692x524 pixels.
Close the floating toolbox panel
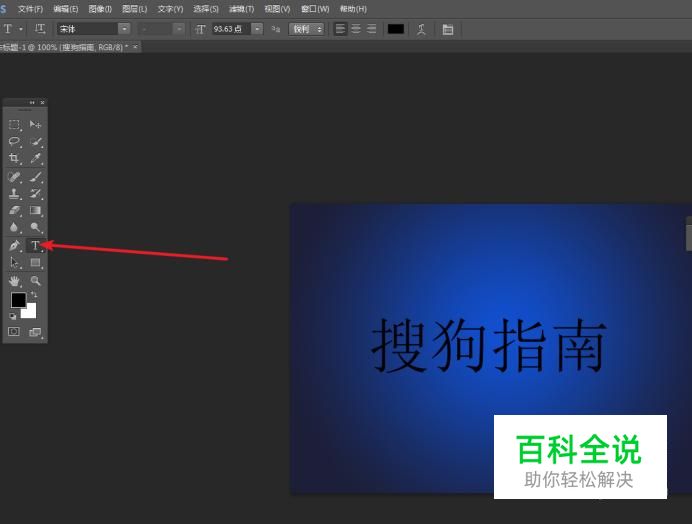click(x=42, y=102)
